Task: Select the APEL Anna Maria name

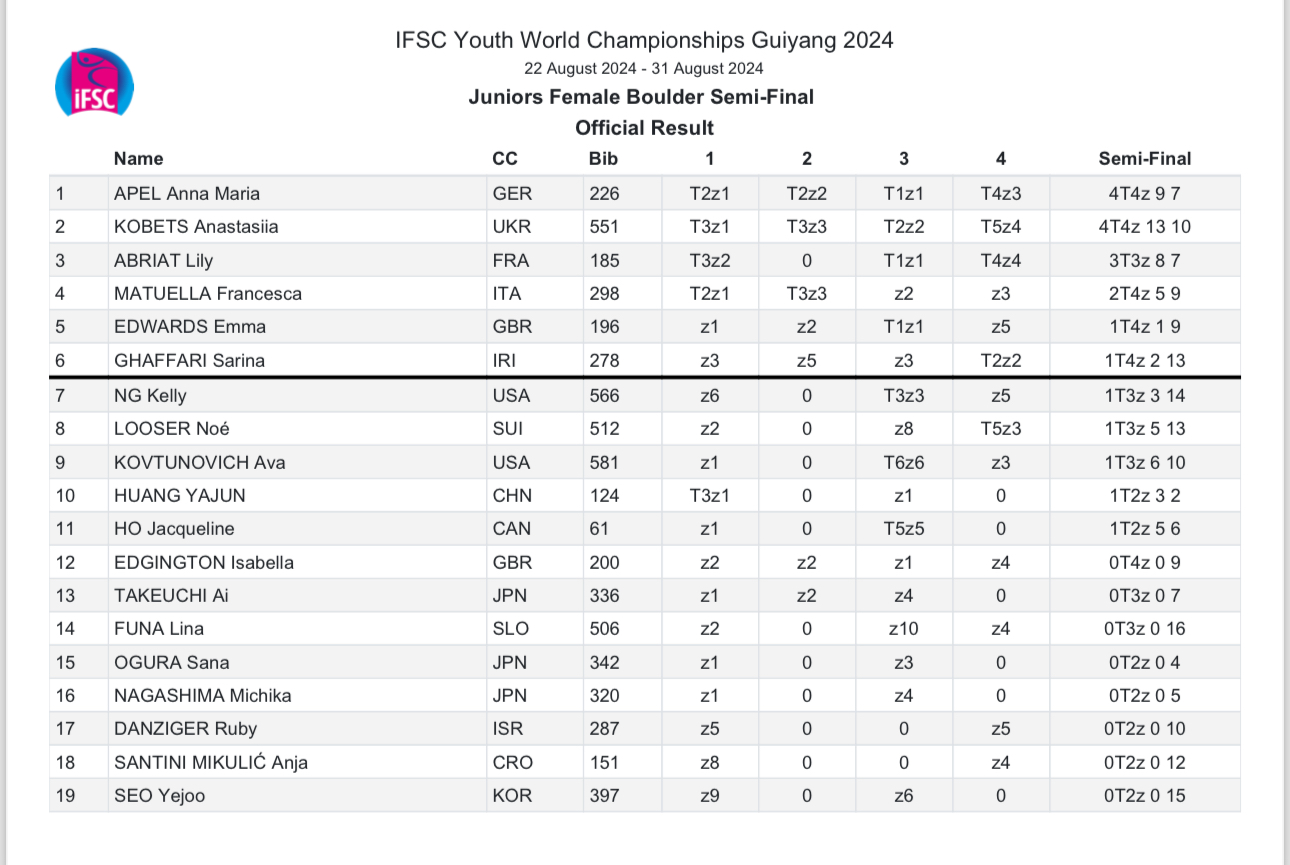Action: pos(187,194)
